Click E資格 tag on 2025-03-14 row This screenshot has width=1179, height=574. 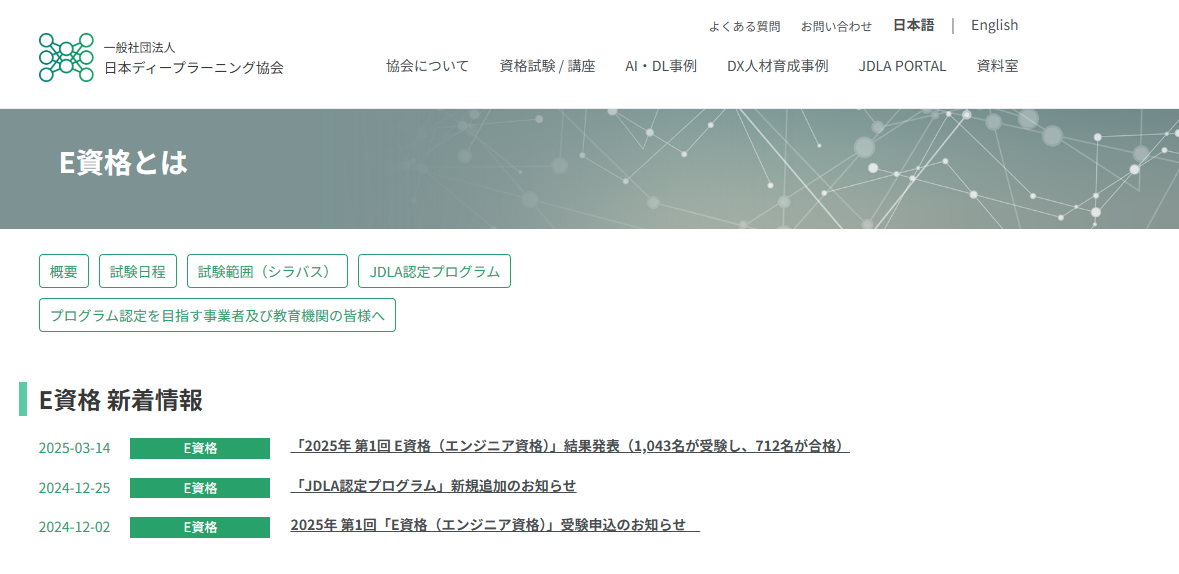point(200,448)
